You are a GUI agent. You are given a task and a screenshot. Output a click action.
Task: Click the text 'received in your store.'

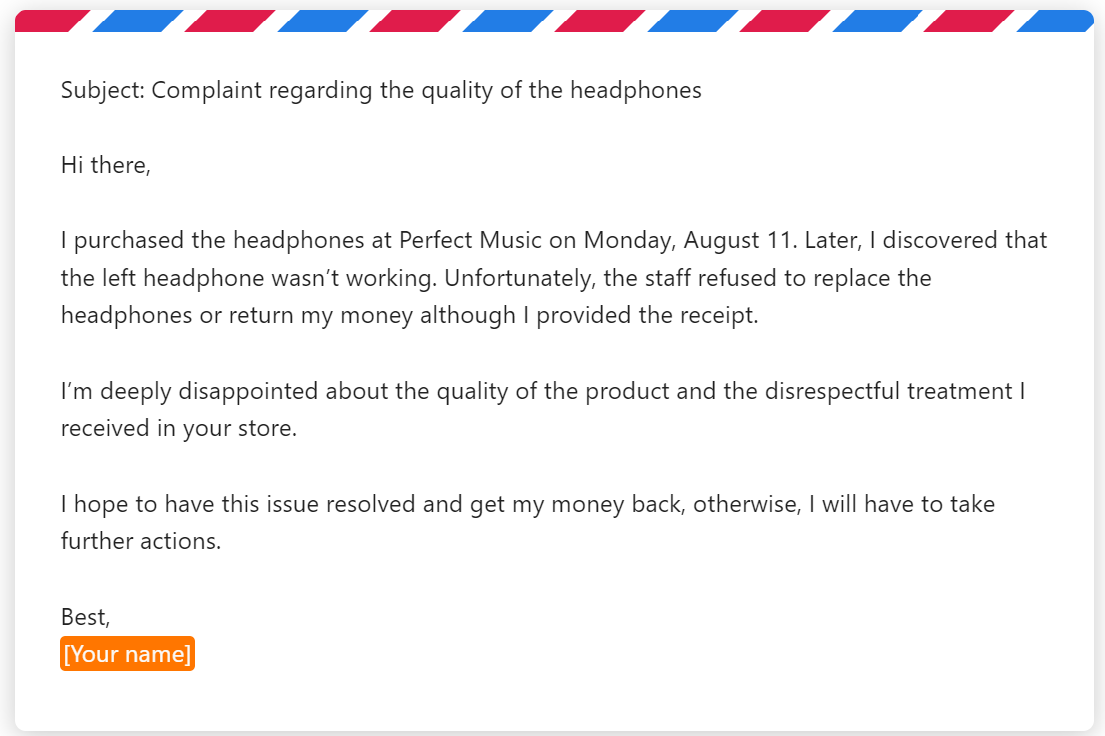179,428
